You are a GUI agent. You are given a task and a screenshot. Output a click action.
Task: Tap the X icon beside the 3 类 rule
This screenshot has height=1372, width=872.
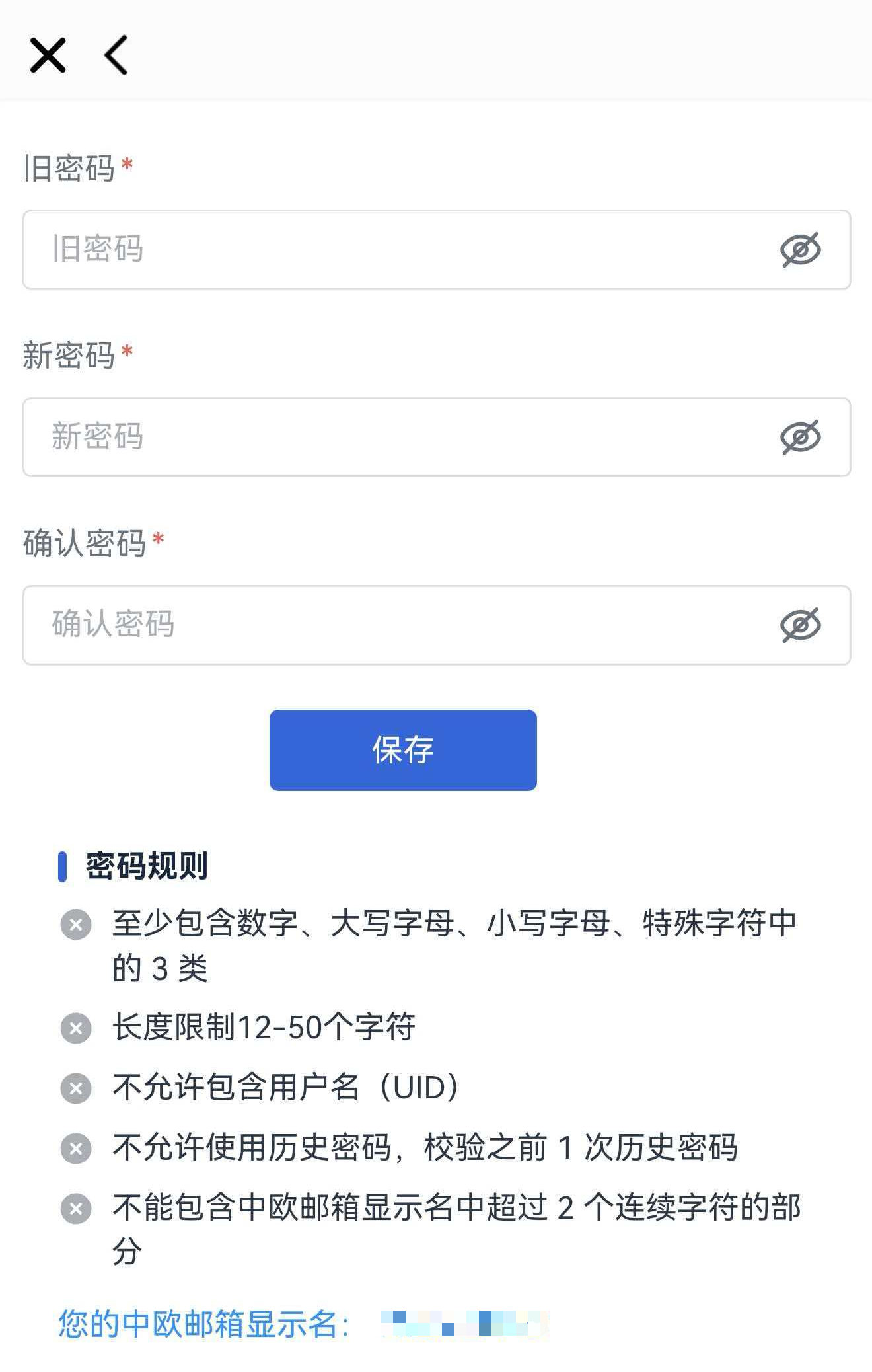tap(76, 925)
